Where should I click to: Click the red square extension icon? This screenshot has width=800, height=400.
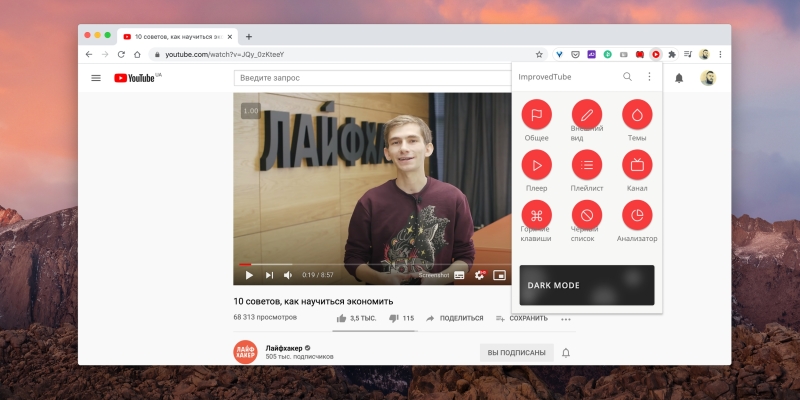pos(639,54)
